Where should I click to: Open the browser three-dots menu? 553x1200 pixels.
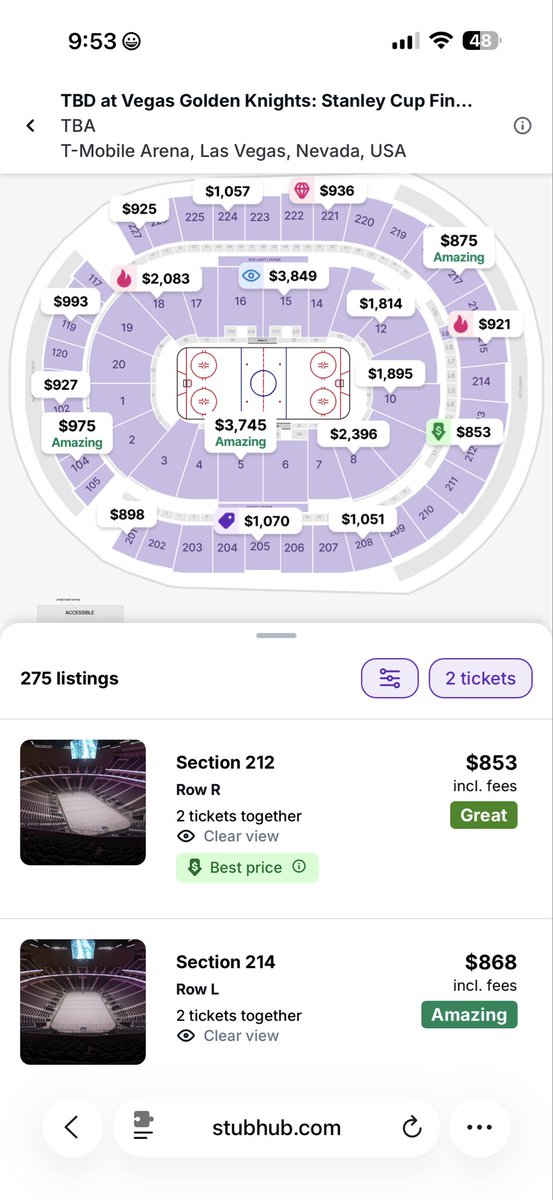point(479,1127)
